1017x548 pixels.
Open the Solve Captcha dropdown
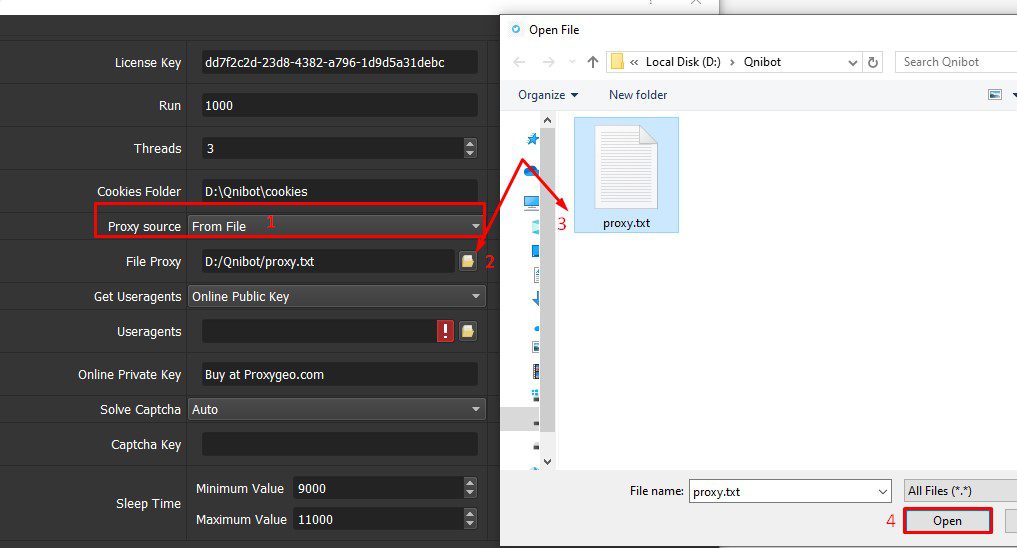click(x=336, y=409)
